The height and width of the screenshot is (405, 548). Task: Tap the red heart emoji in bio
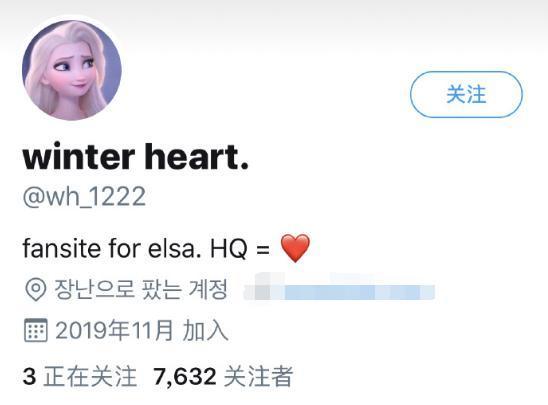click(x=295, y=248)
